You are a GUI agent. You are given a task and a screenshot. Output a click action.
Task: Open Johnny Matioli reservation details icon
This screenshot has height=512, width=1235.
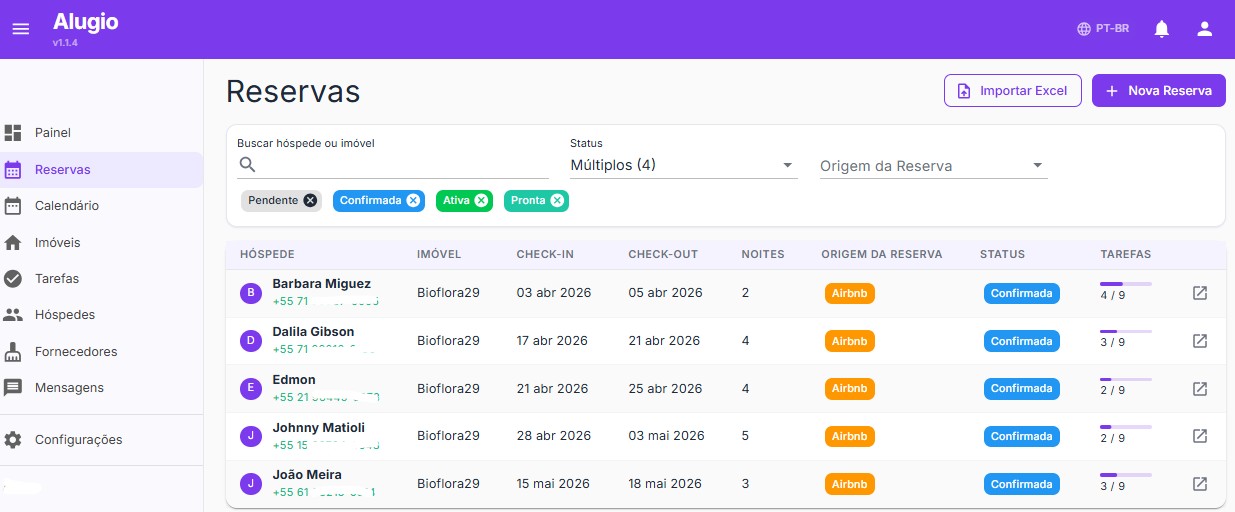(1200, 436)
